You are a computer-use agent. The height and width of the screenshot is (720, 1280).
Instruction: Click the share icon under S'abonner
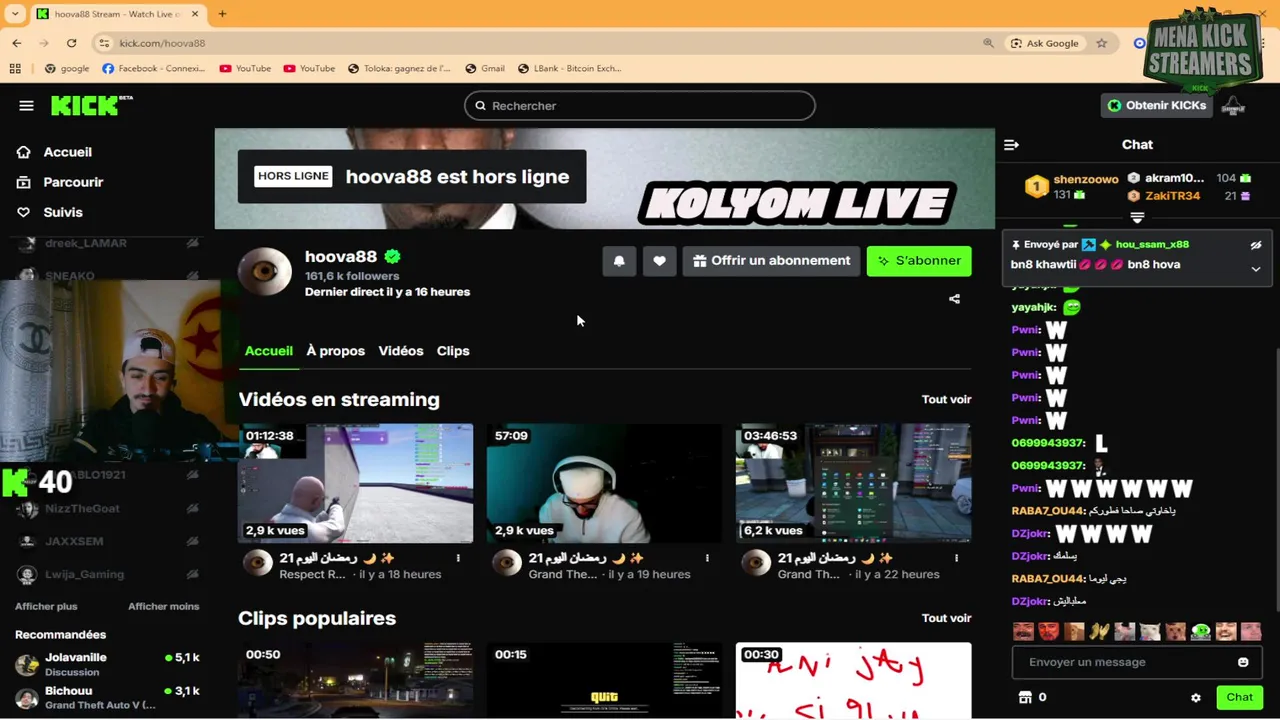coord(954,299)
